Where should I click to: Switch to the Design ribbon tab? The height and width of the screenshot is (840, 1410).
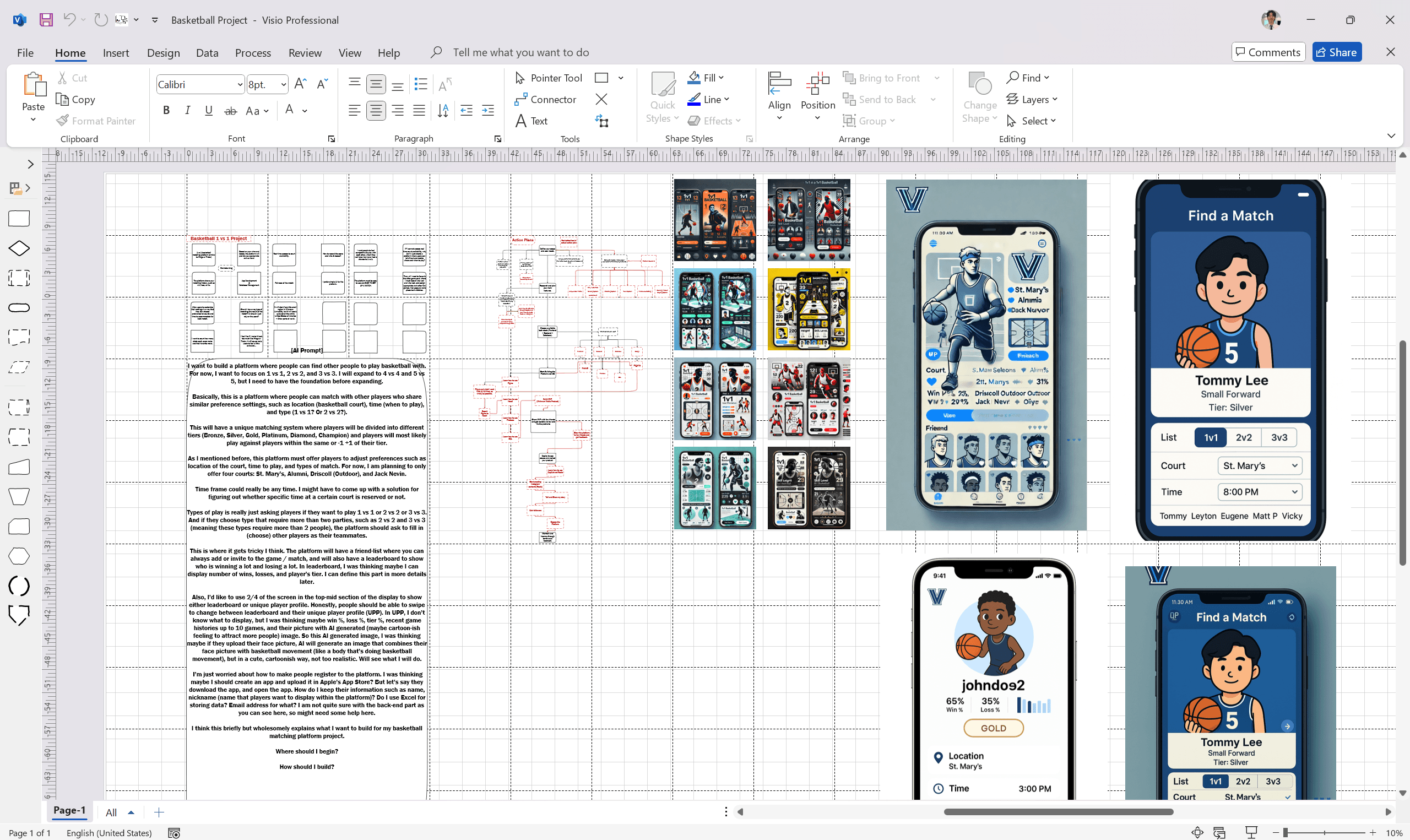(163, 52)
